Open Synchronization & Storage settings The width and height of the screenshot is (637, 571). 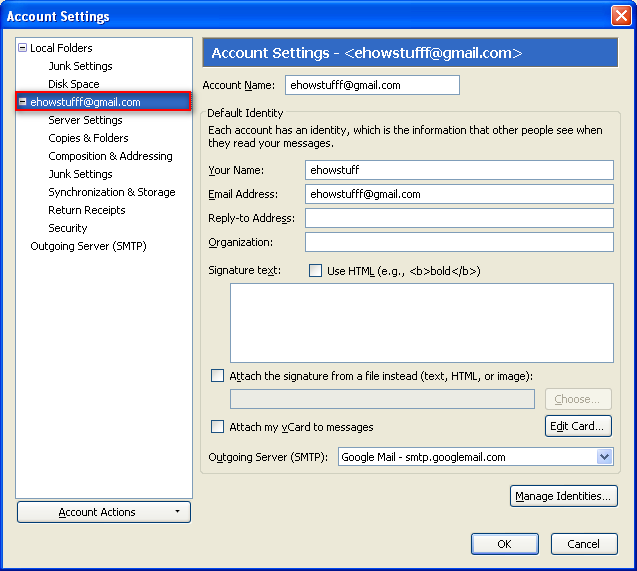coord(112,192)
